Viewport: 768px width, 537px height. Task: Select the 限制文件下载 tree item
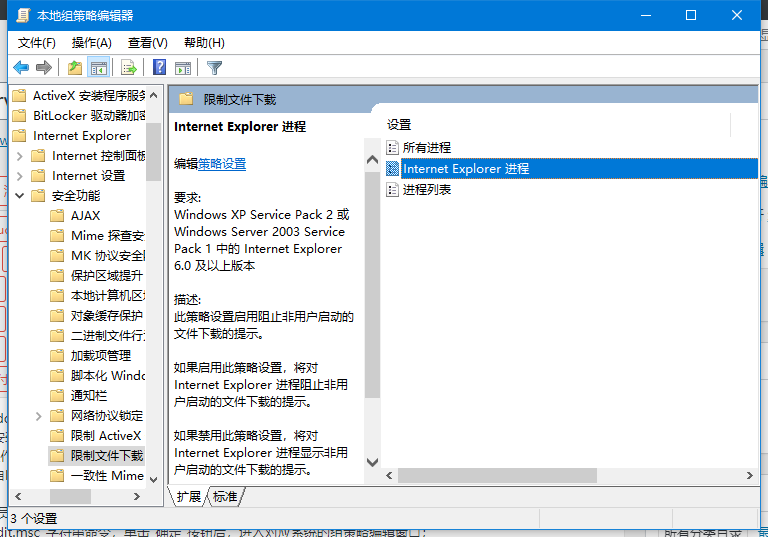107,456
